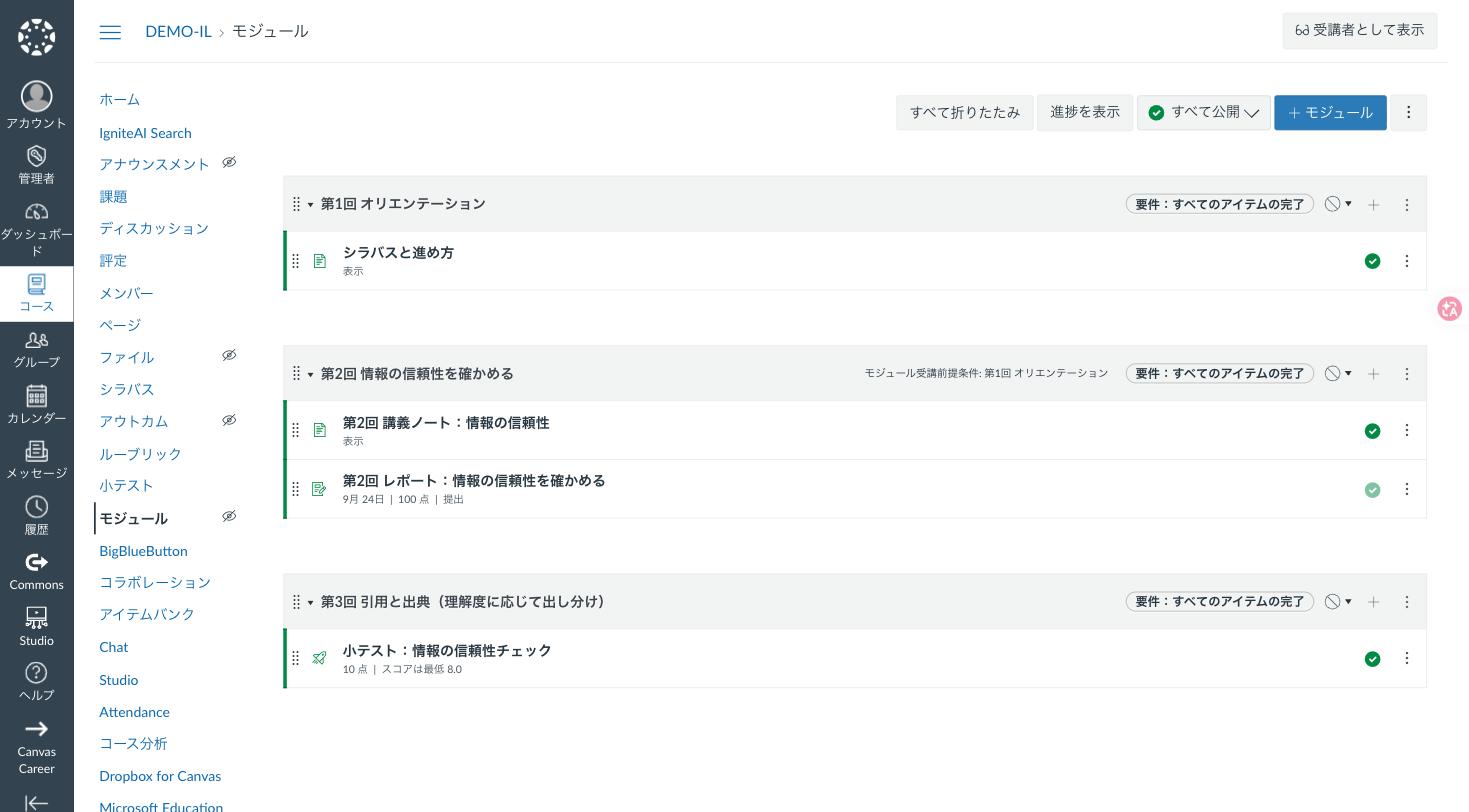Screen dimensions: 1469x812
Task: Click the すべて折りたたみ button
Action: 965,113
